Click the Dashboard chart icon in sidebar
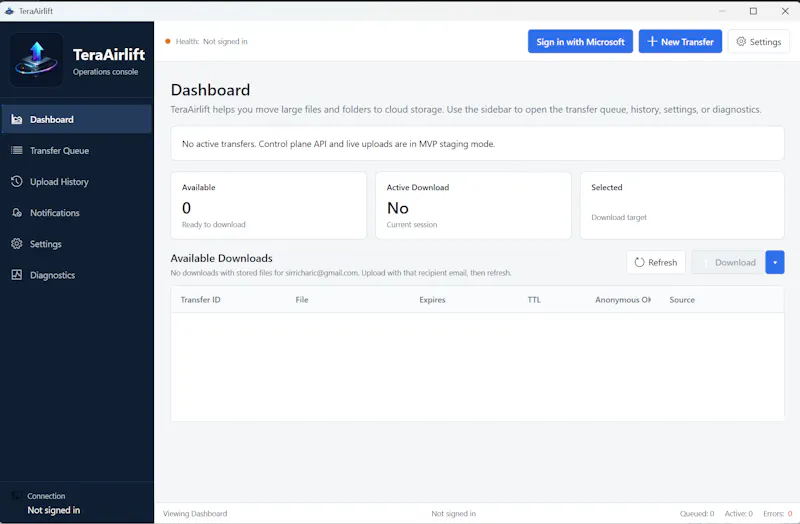This screenshot has width=800, height=524. (17, 119)
